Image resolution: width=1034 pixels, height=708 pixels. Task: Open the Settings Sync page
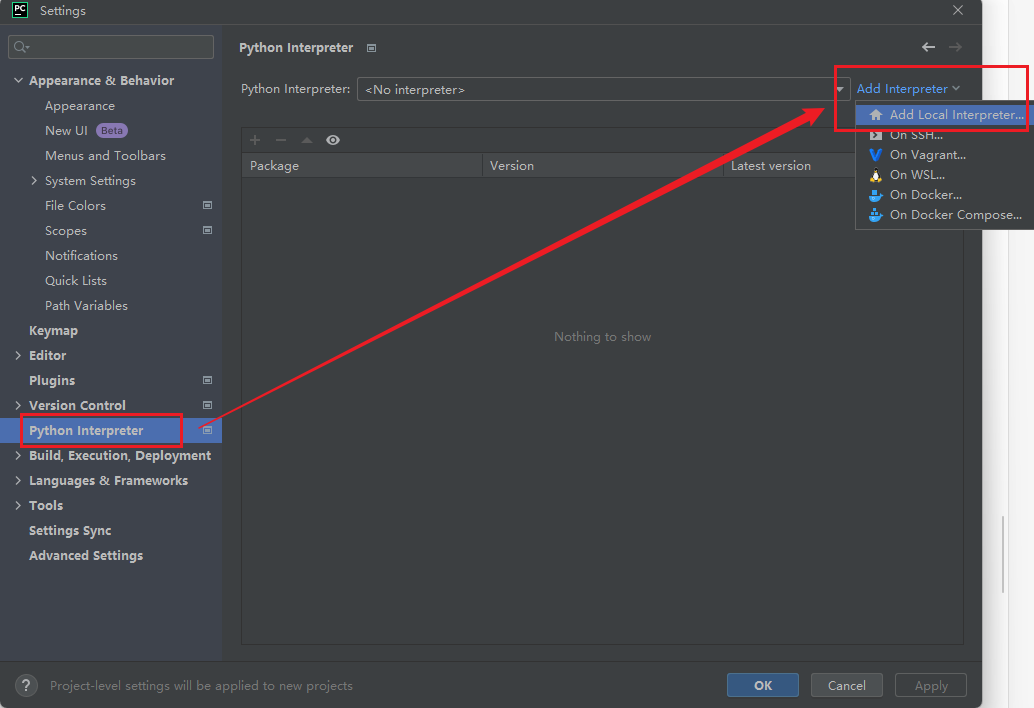[x=70, y=531]
